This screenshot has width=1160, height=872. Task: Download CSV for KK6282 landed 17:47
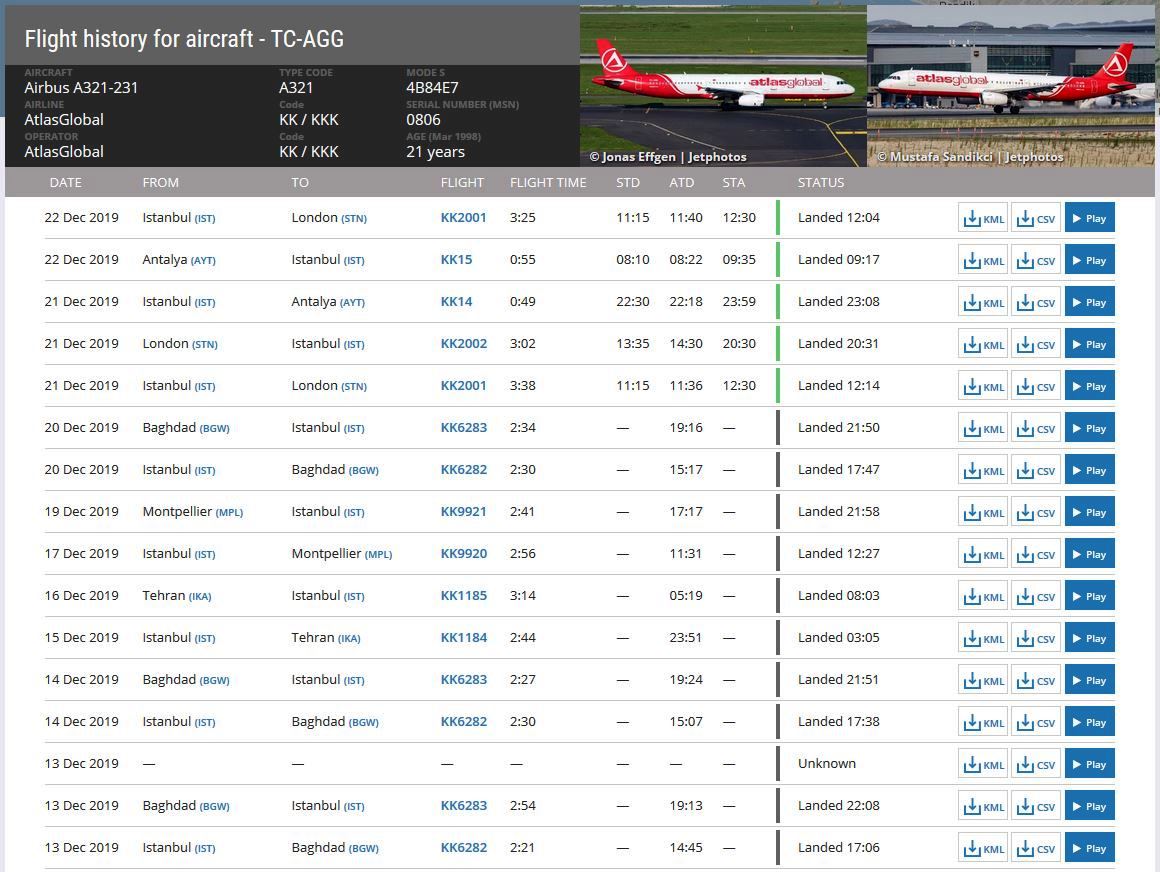[x=1036, y=470]
